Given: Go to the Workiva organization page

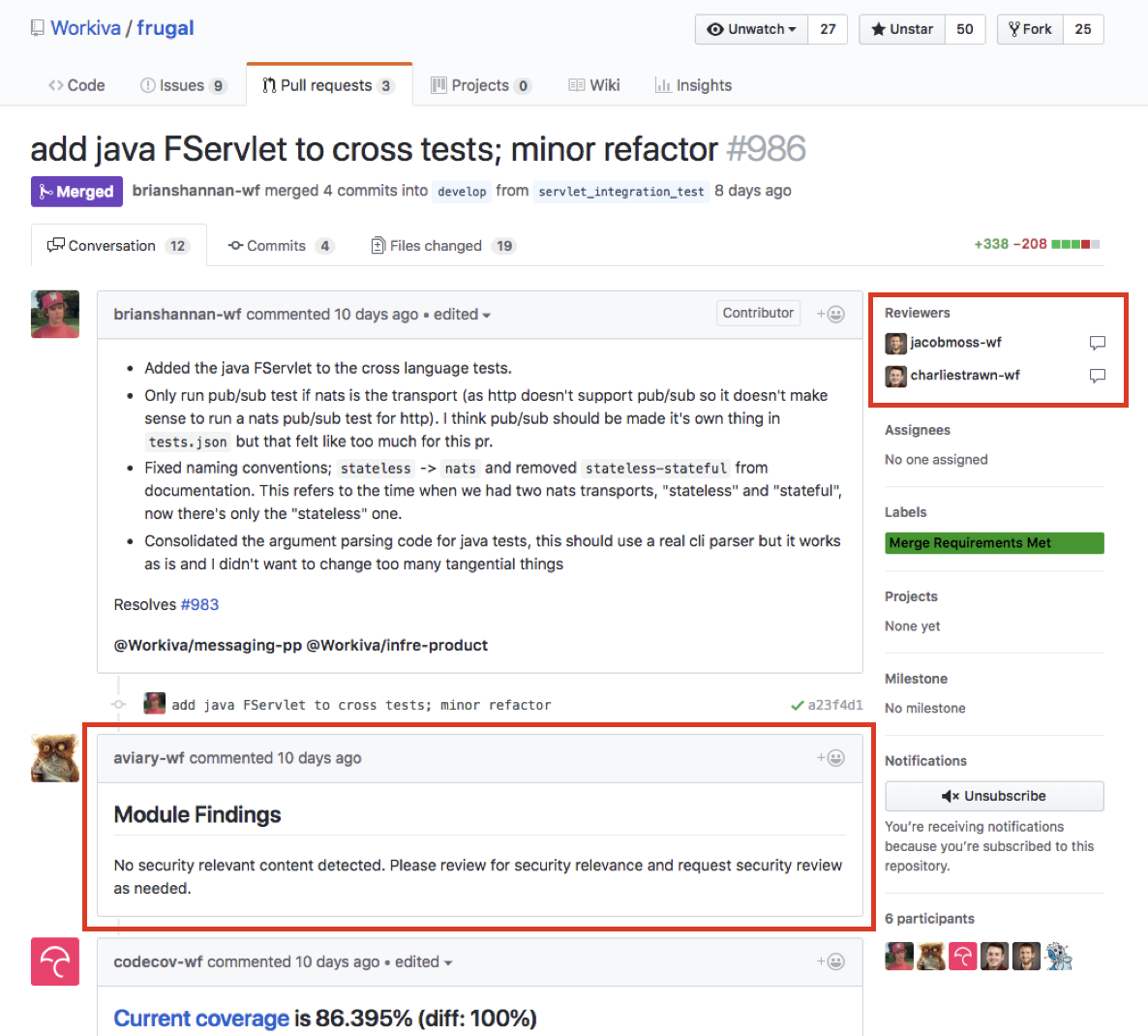Looking at the screenshot, I should pyautogui.click(x=85, y=28).
